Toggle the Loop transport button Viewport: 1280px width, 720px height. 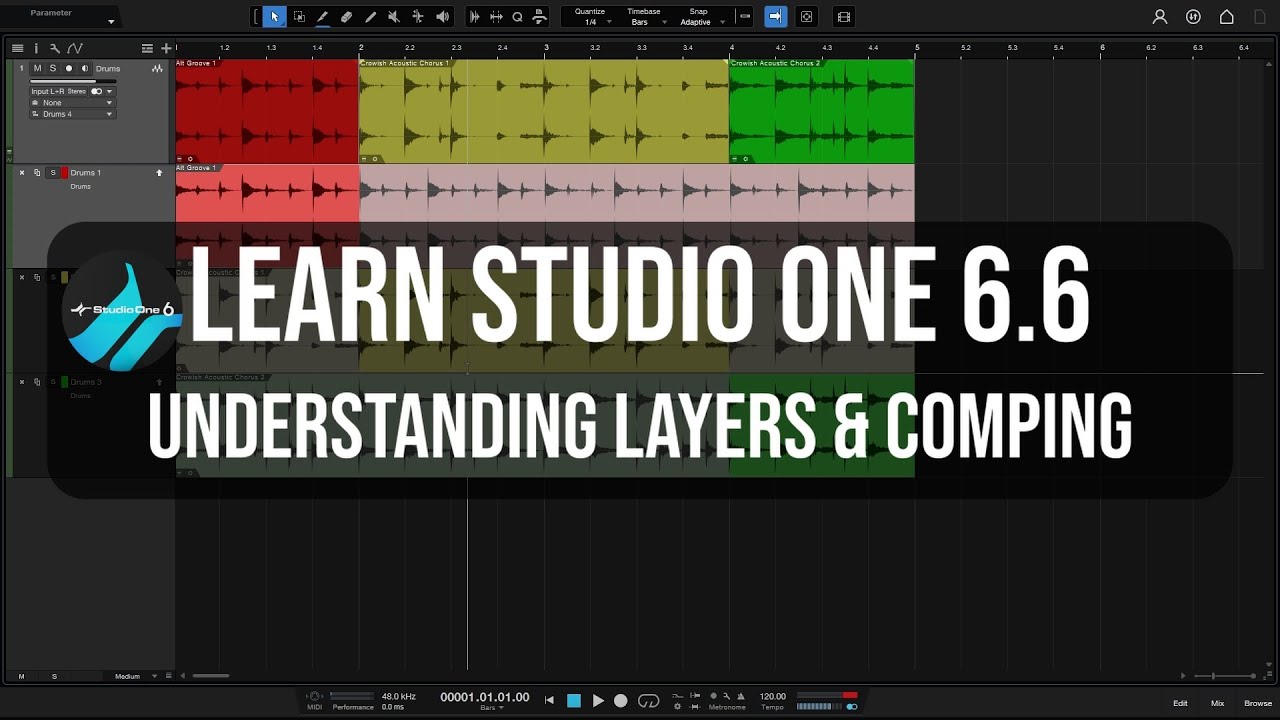click(649, 701)
